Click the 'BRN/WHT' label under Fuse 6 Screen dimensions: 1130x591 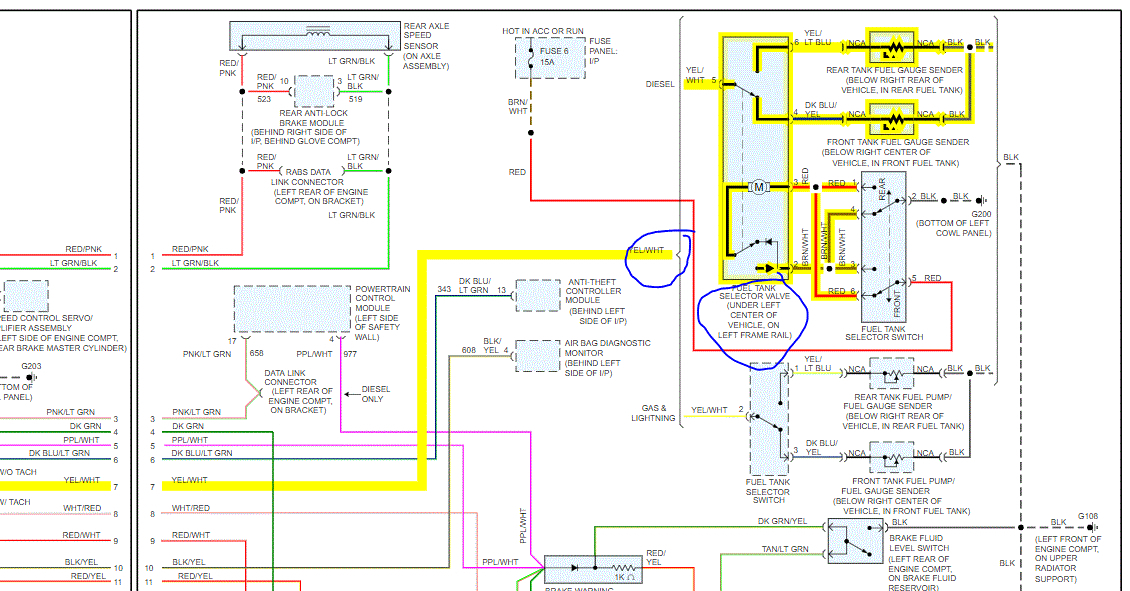click(x=518, y=107)
